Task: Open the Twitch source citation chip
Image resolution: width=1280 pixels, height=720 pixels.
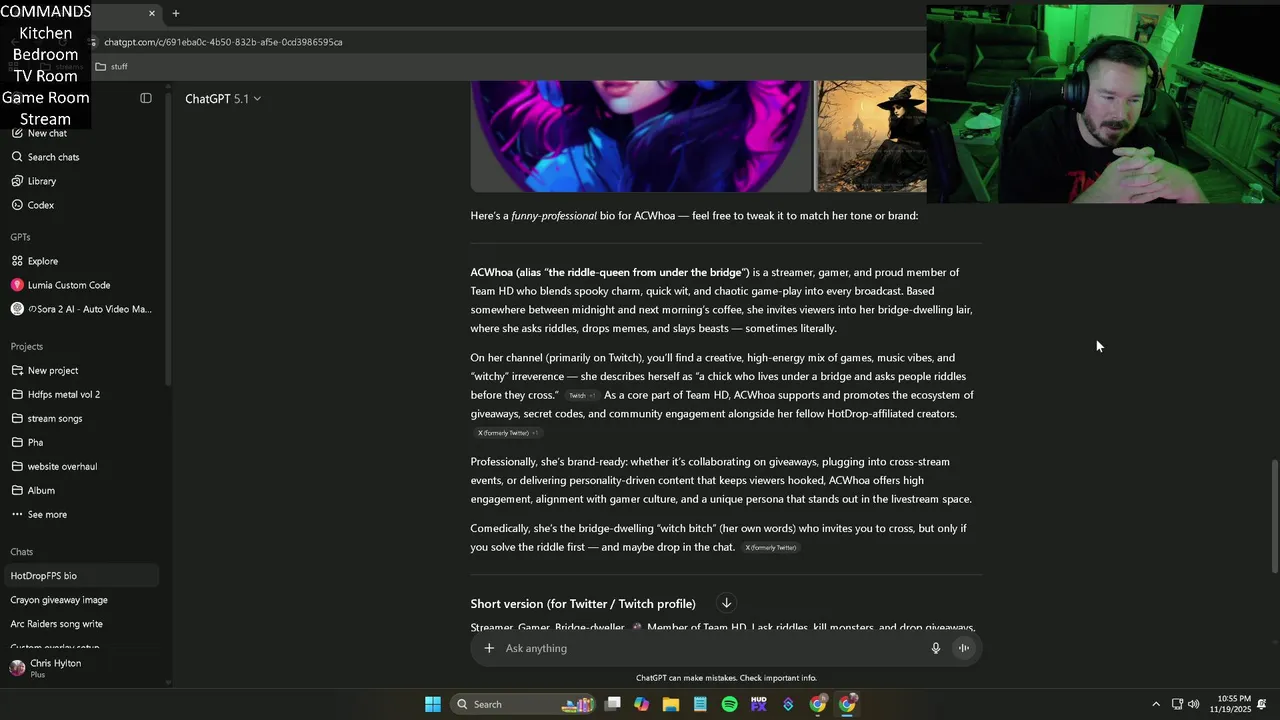Action: pyautogui.click(x=581, y=395)
